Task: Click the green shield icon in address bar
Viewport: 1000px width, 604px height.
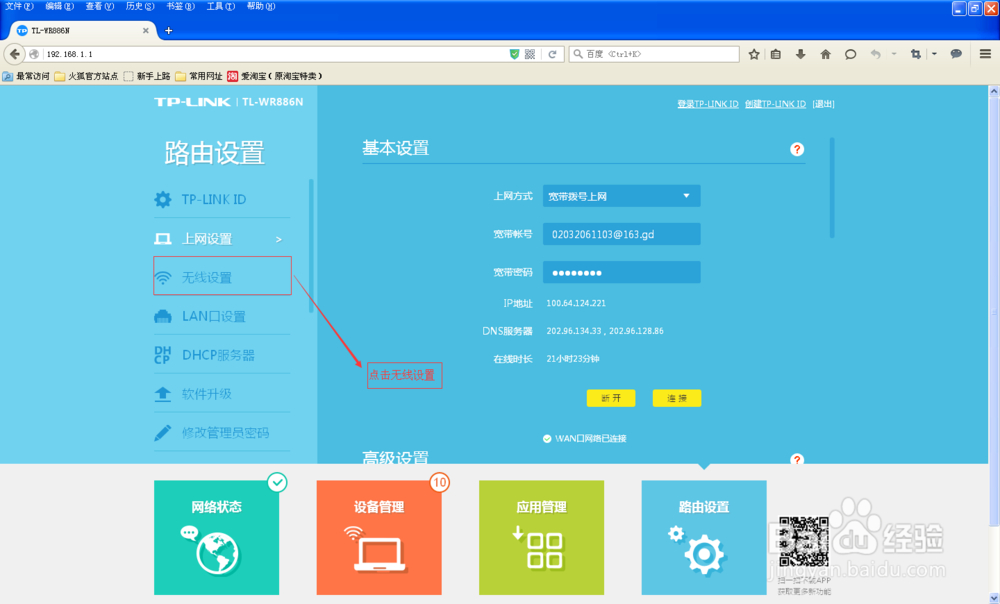Action: (514, 54)
